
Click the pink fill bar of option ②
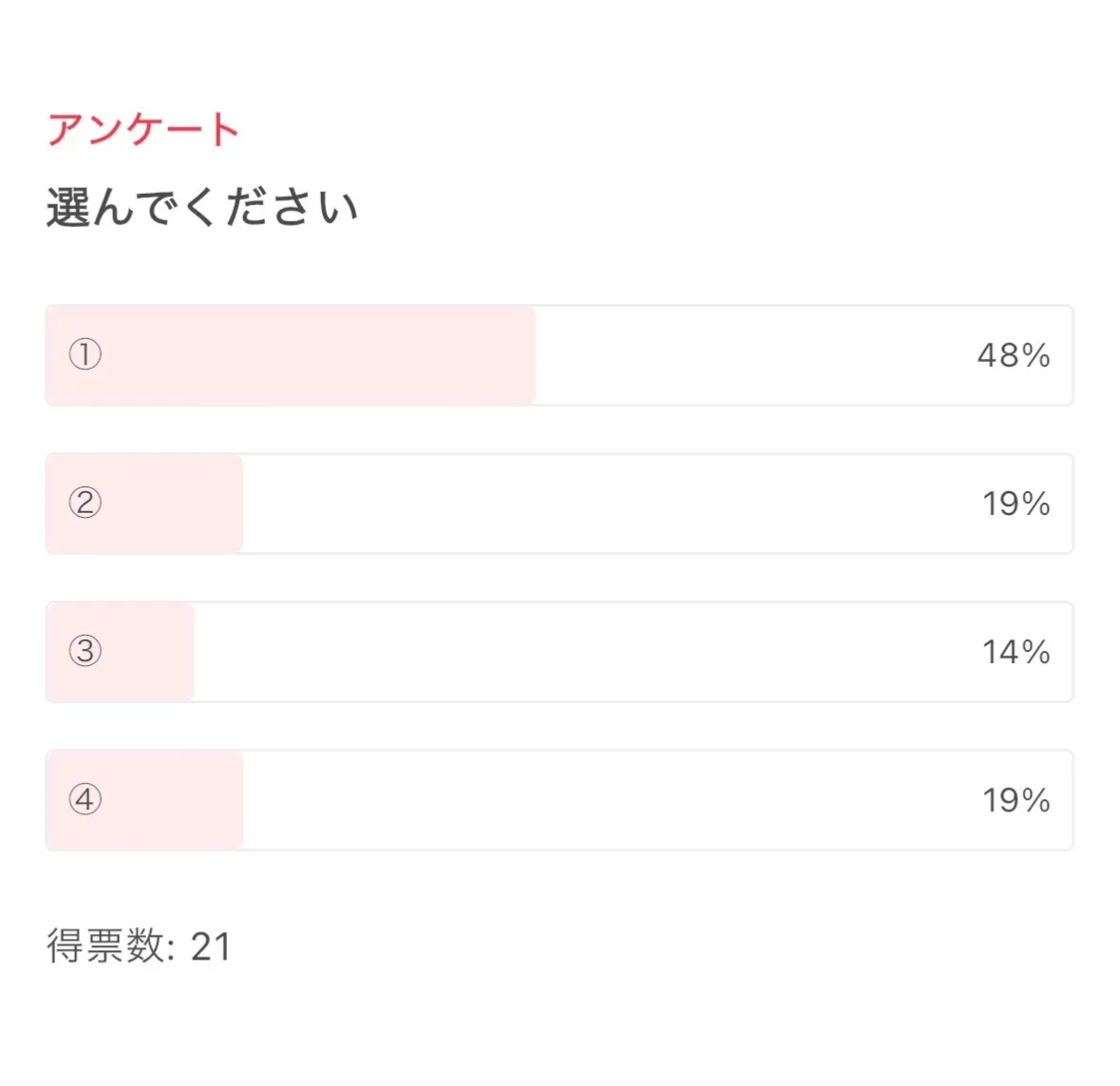click(171, 504)
